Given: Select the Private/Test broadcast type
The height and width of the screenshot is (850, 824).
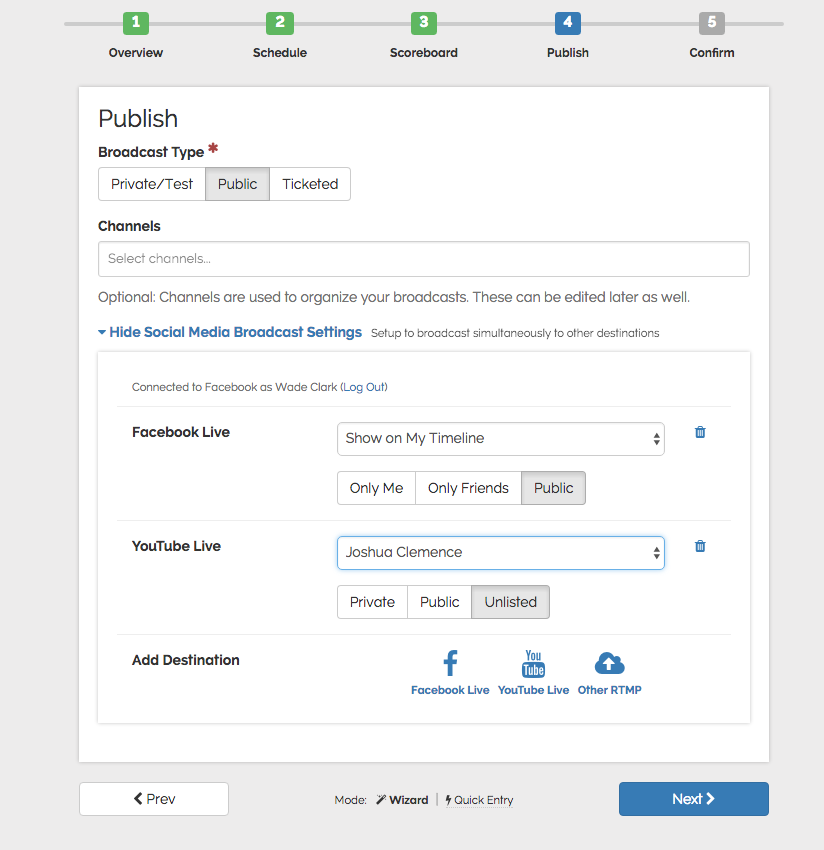Looking at the screenshot, I should pyautogui.click(x=152, y=184).
